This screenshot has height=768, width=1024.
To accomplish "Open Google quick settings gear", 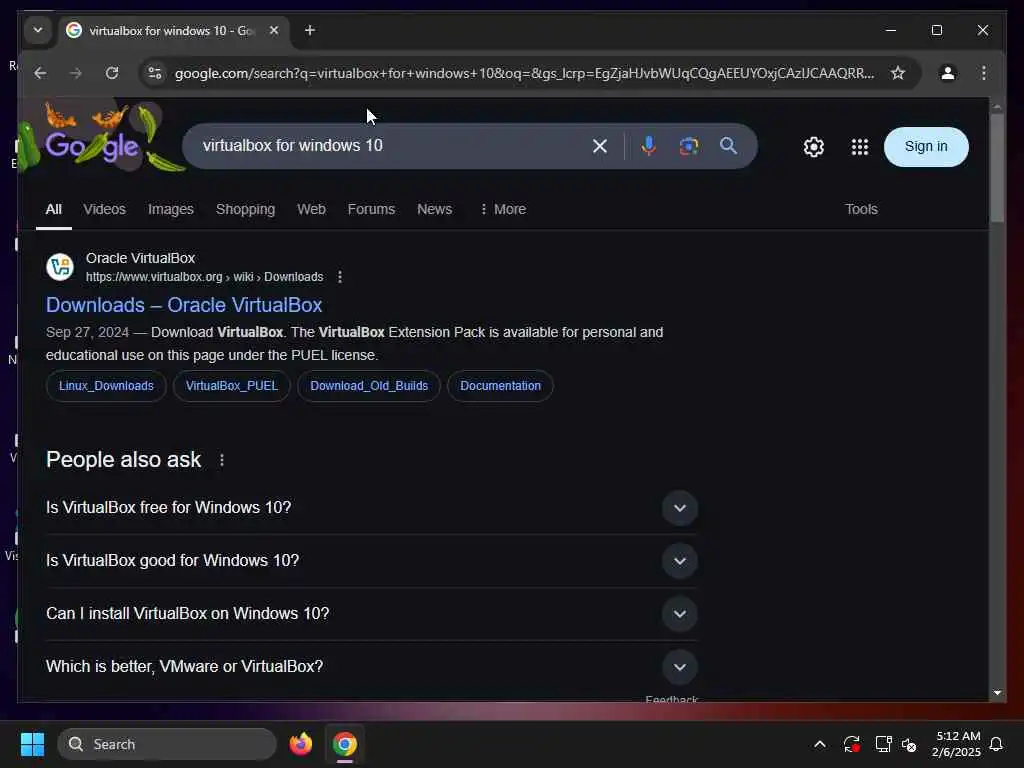I will pyautogui.click(x=814, y=147).
